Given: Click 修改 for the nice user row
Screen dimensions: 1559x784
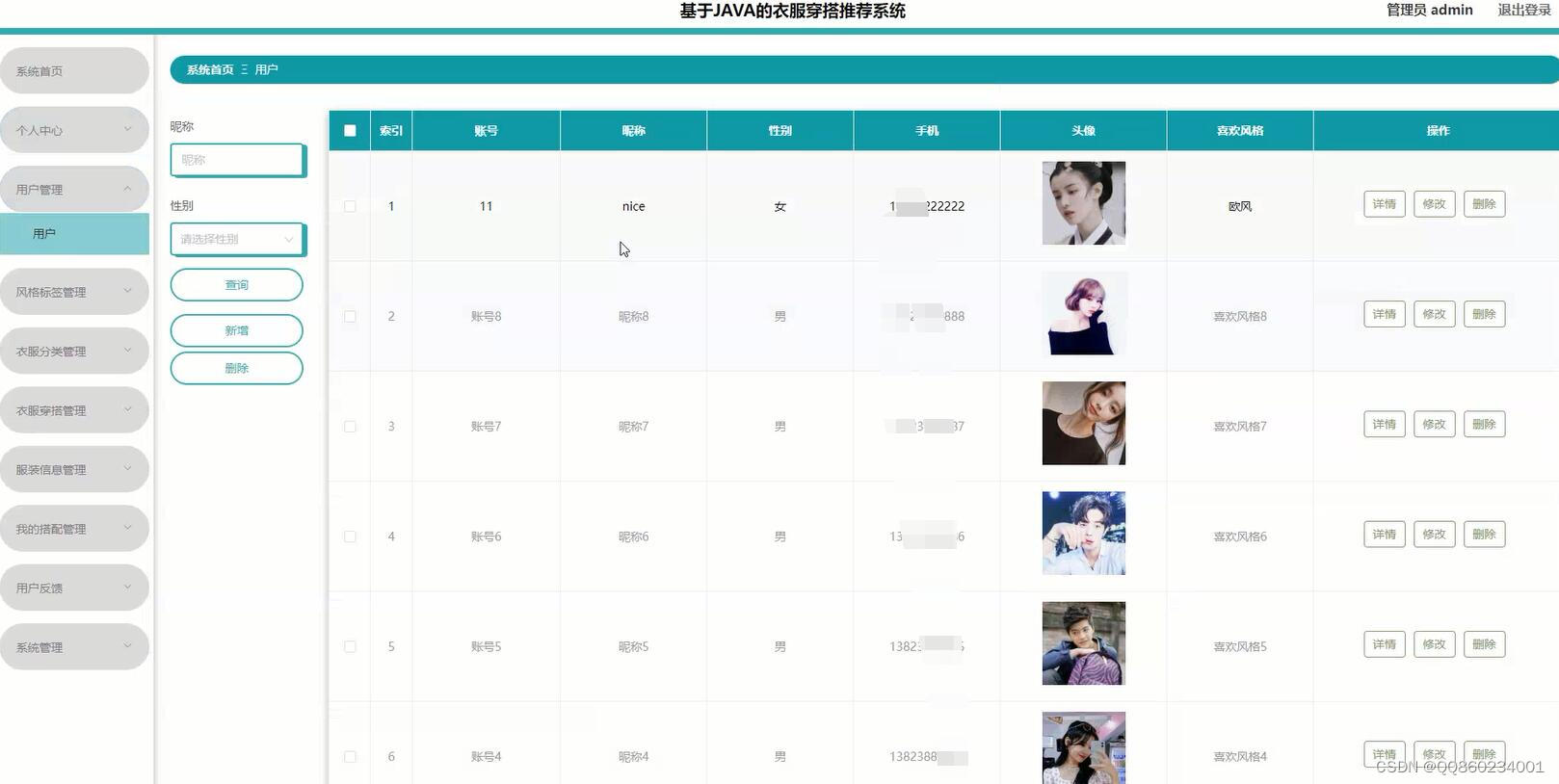Looking at the screenshot, I should point(1435,204).
